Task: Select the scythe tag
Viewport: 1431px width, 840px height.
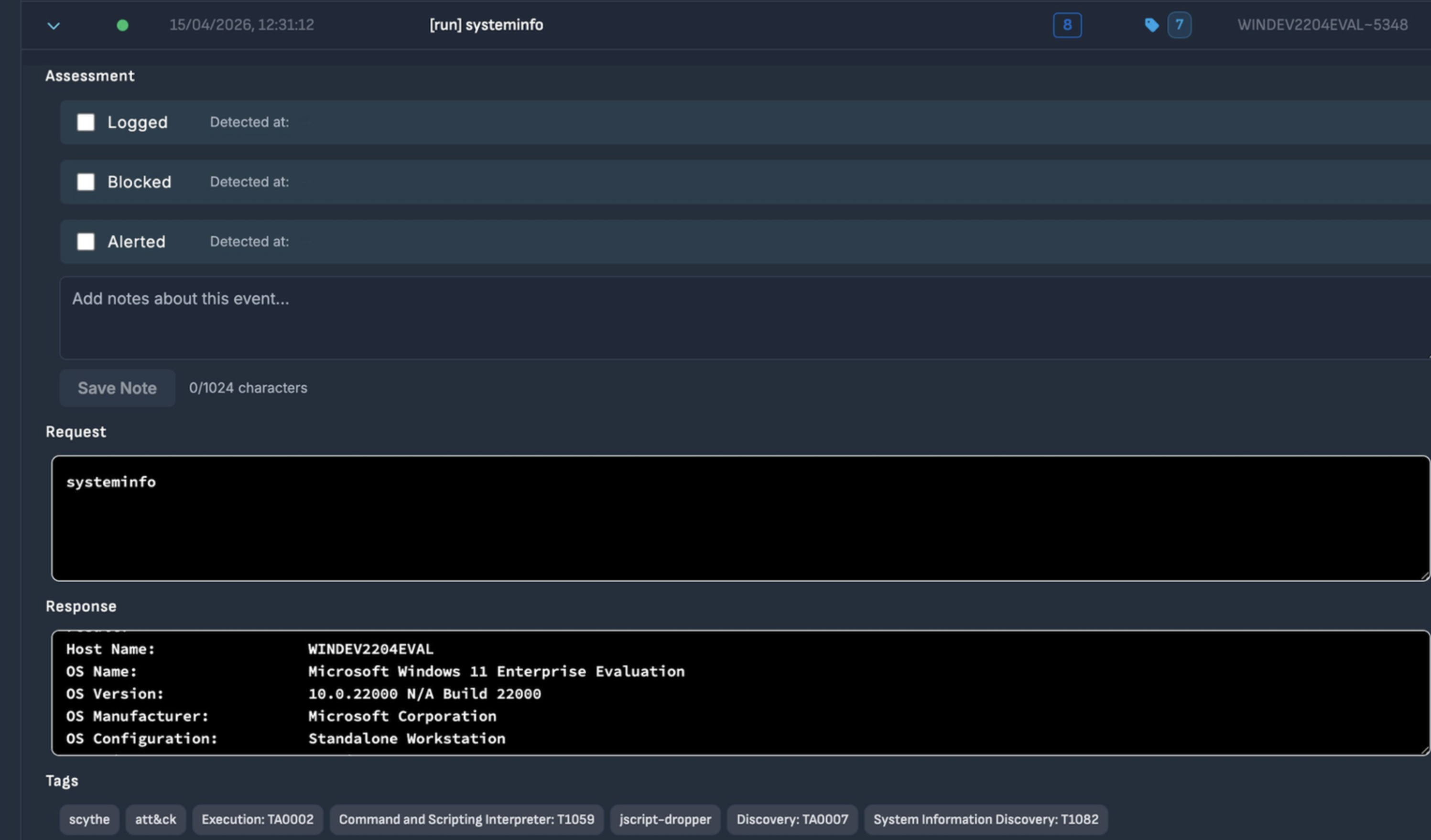Action: pos(89,819)
